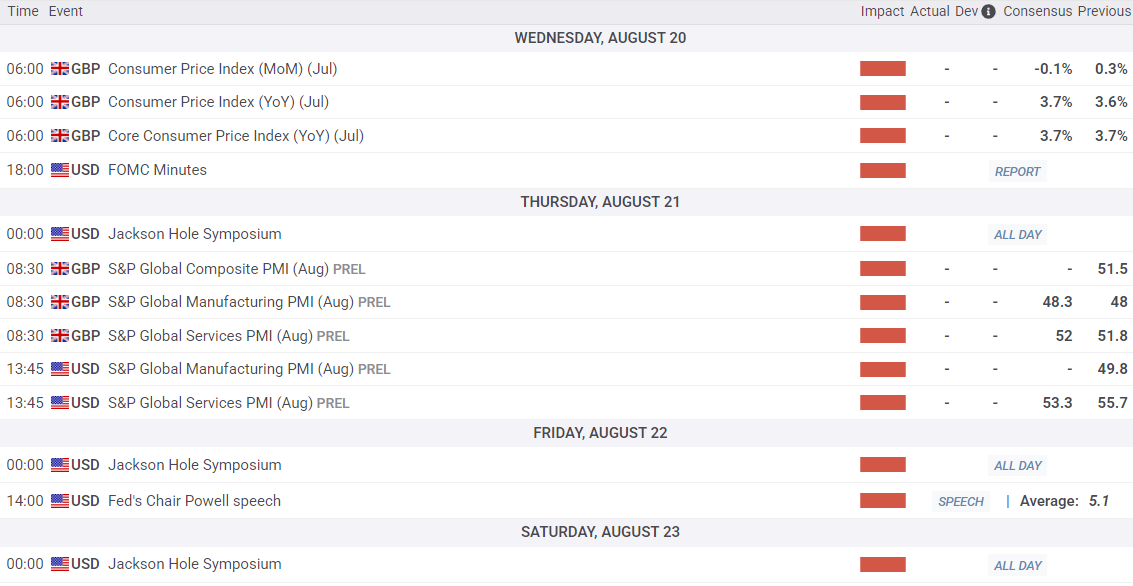Click the SPEECH badge on Powell's row
Screen dimensions: 1133x586
click(960, 501)
